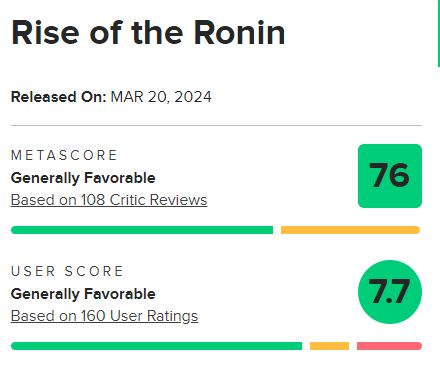Click the number 160 in the user ratings link

click(93, 316)
